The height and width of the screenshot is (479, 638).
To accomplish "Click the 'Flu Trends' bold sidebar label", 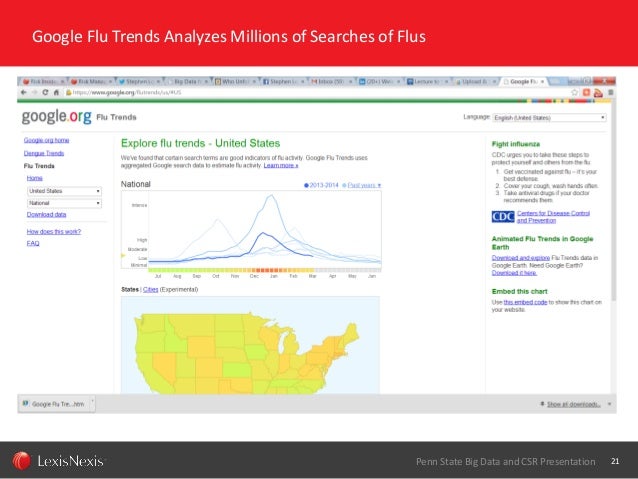I will tap(39, 166).
